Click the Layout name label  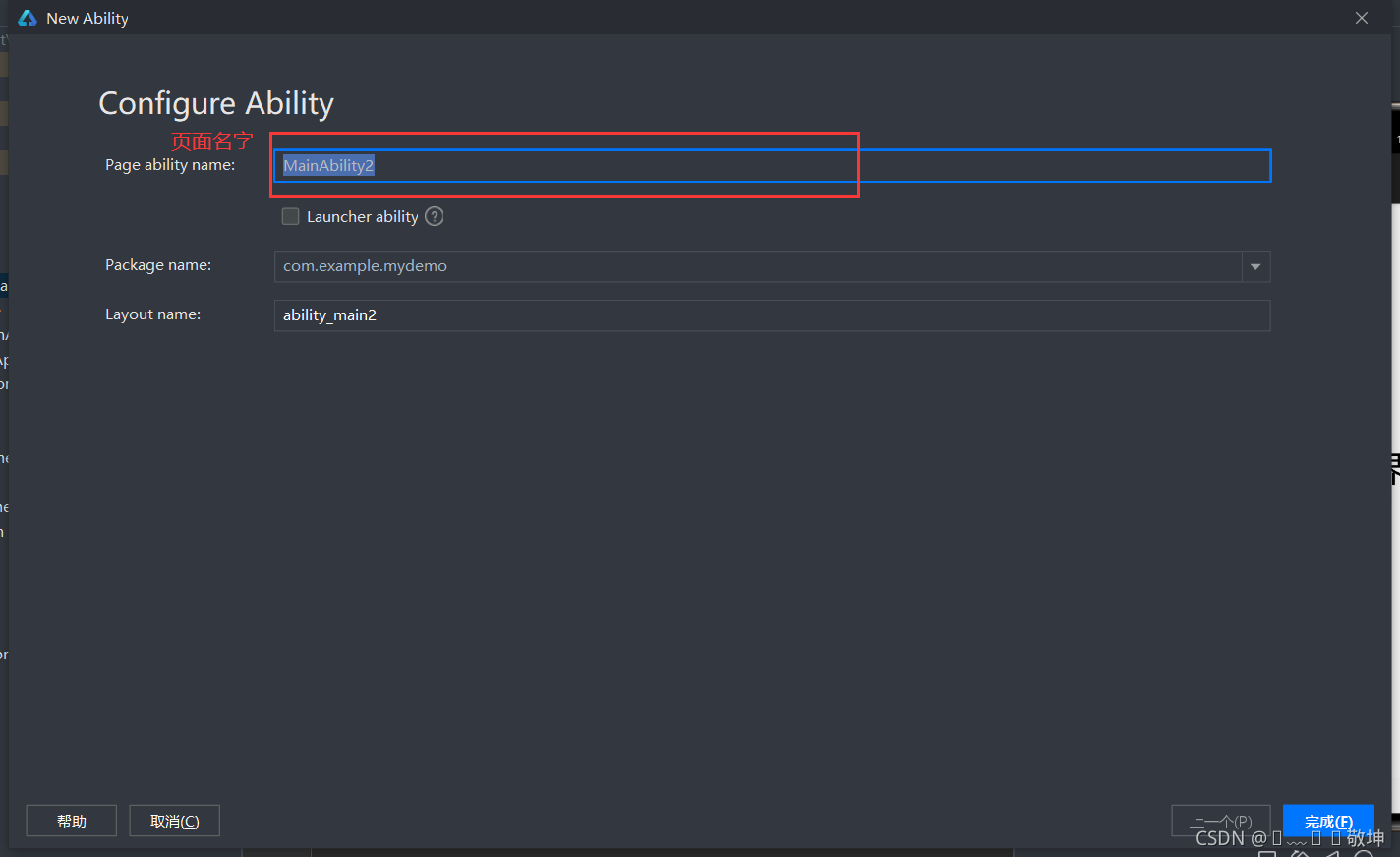(x=152, y=314)
